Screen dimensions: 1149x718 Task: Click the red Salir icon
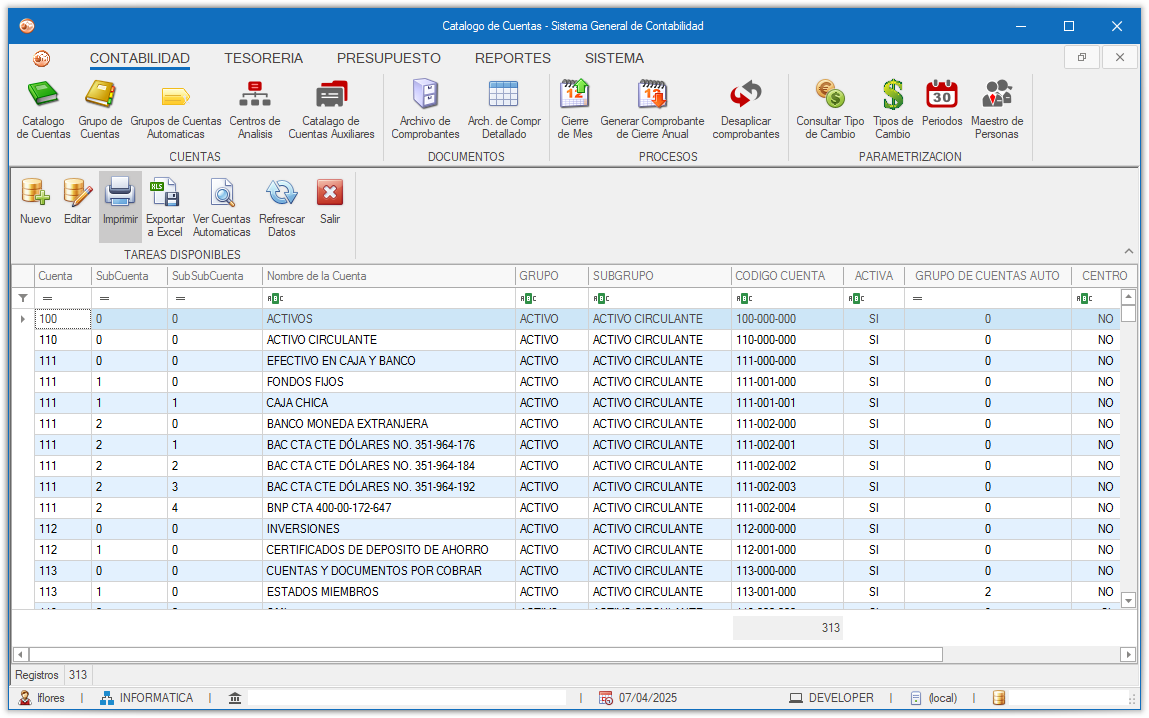(x=330, y=193)
